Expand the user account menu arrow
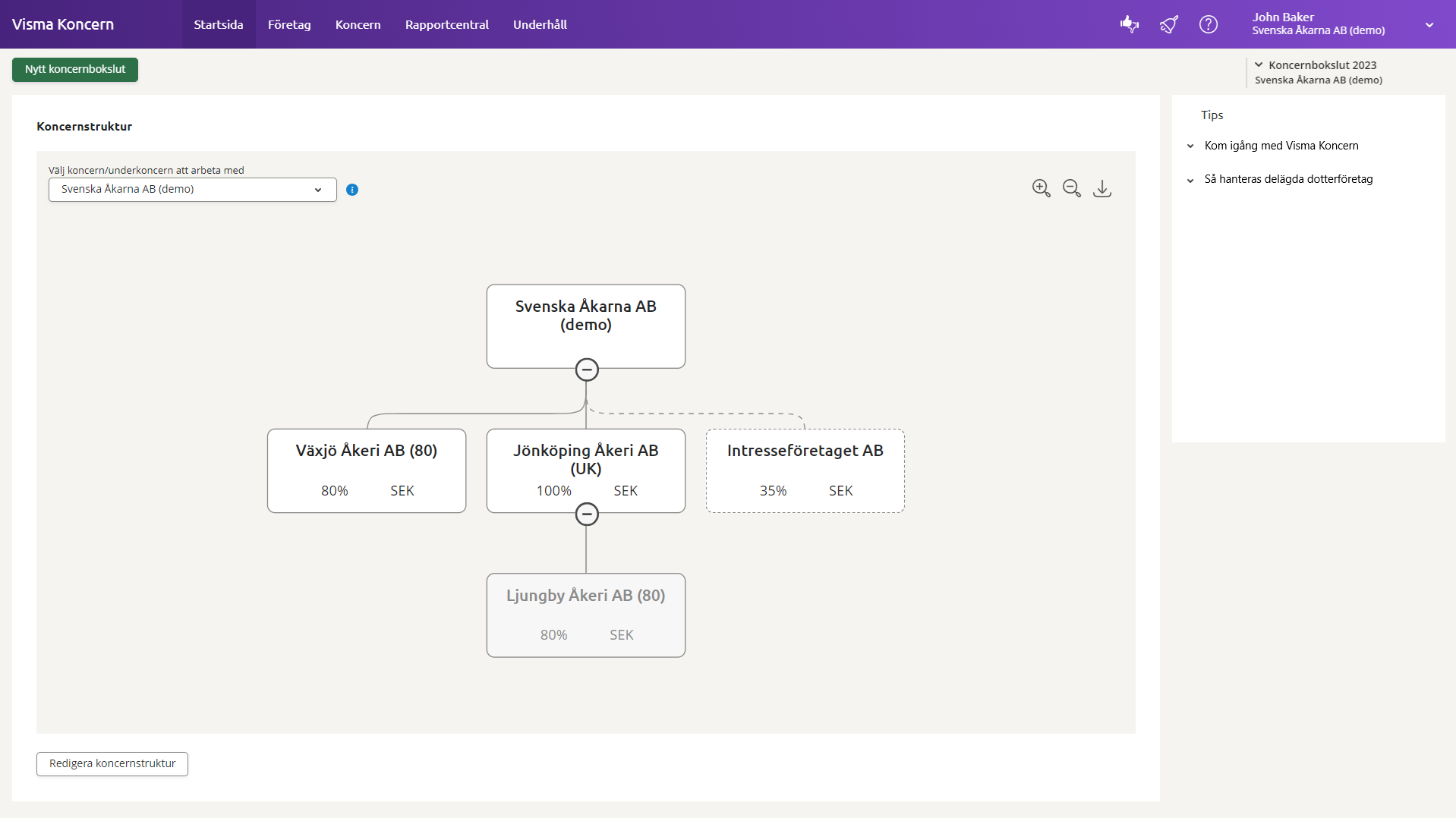The height and width of the screenshot is (818, 1456). (x=1429, y=25)
